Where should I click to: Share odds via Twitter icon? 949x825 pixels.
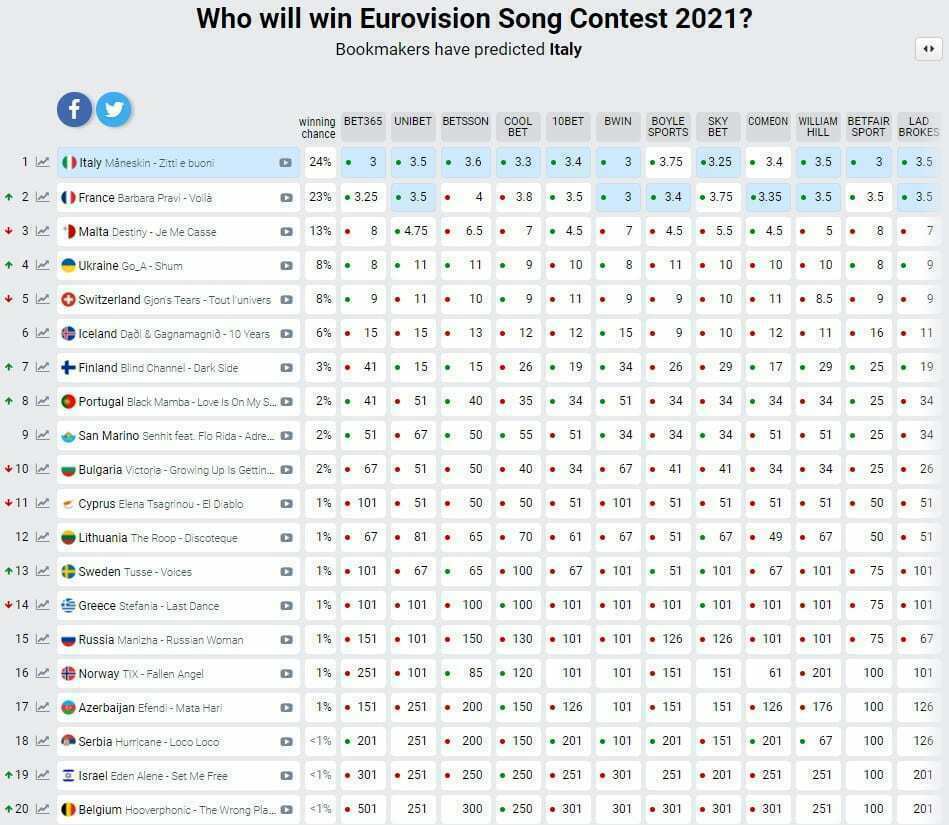tap(114, 110)
